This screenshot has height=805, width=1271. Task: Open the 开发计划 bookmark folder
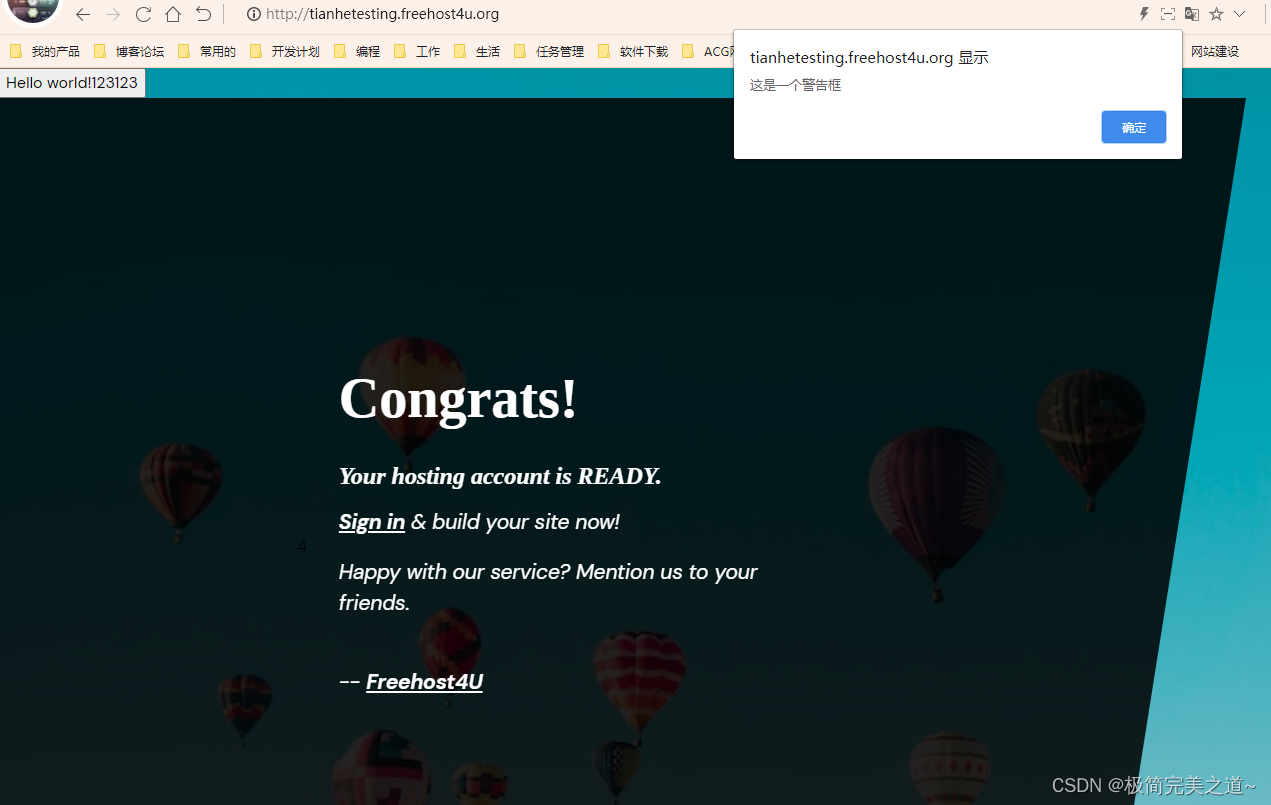click(285, 51)
